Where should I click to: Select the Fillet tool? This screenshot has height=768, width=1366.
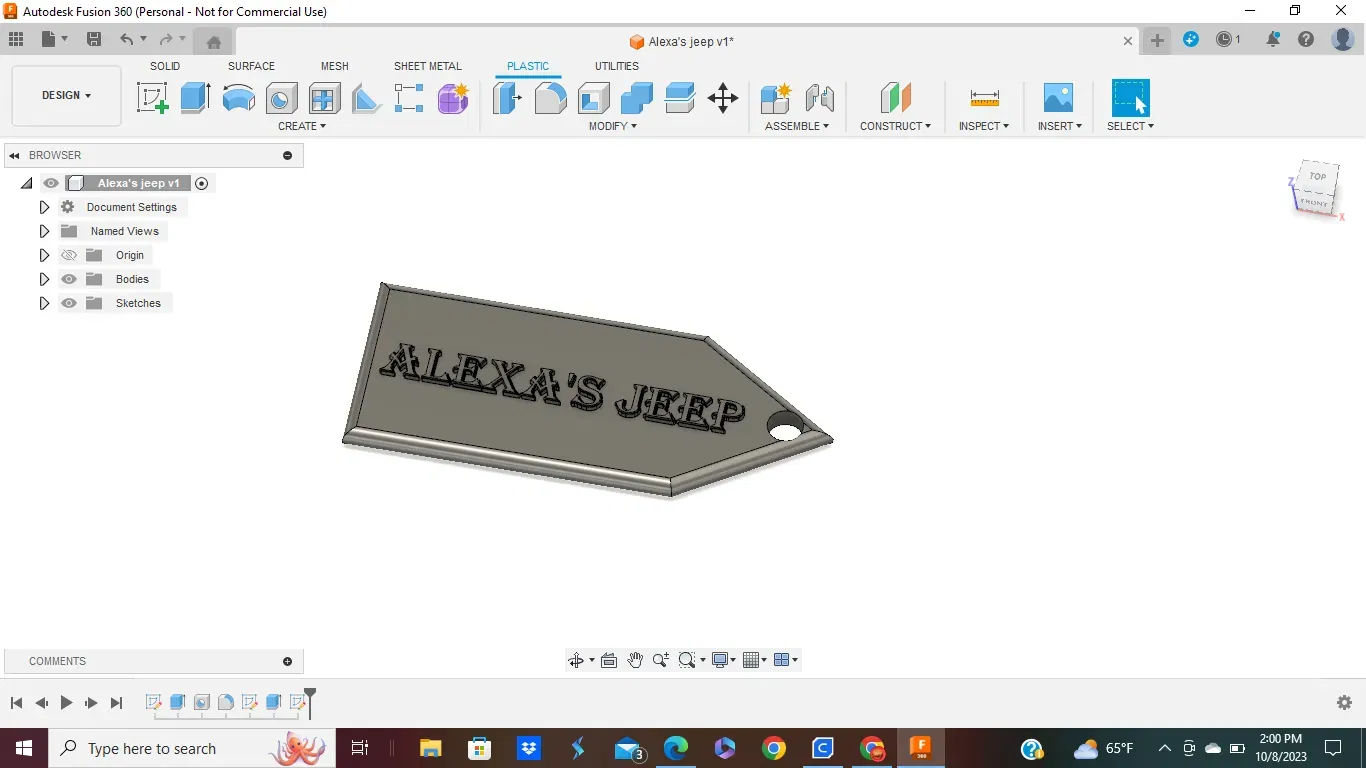coord(550,98)
